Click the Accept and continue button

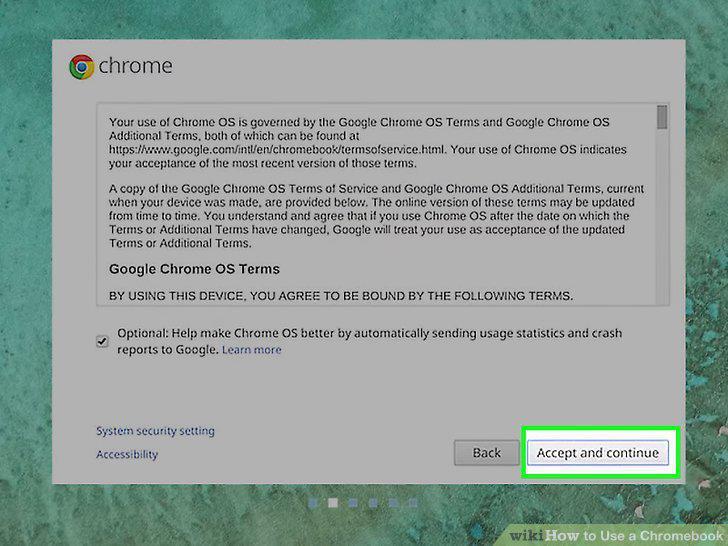coord(598,453)
